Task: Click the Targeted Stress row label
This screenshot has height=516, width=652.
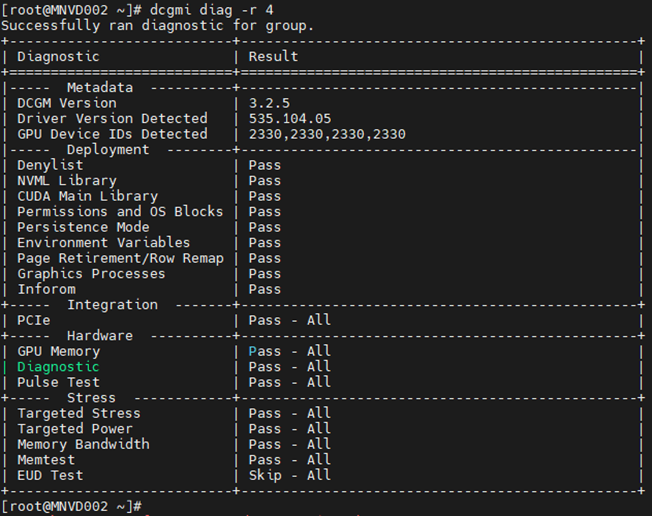Action: (79, 413)
